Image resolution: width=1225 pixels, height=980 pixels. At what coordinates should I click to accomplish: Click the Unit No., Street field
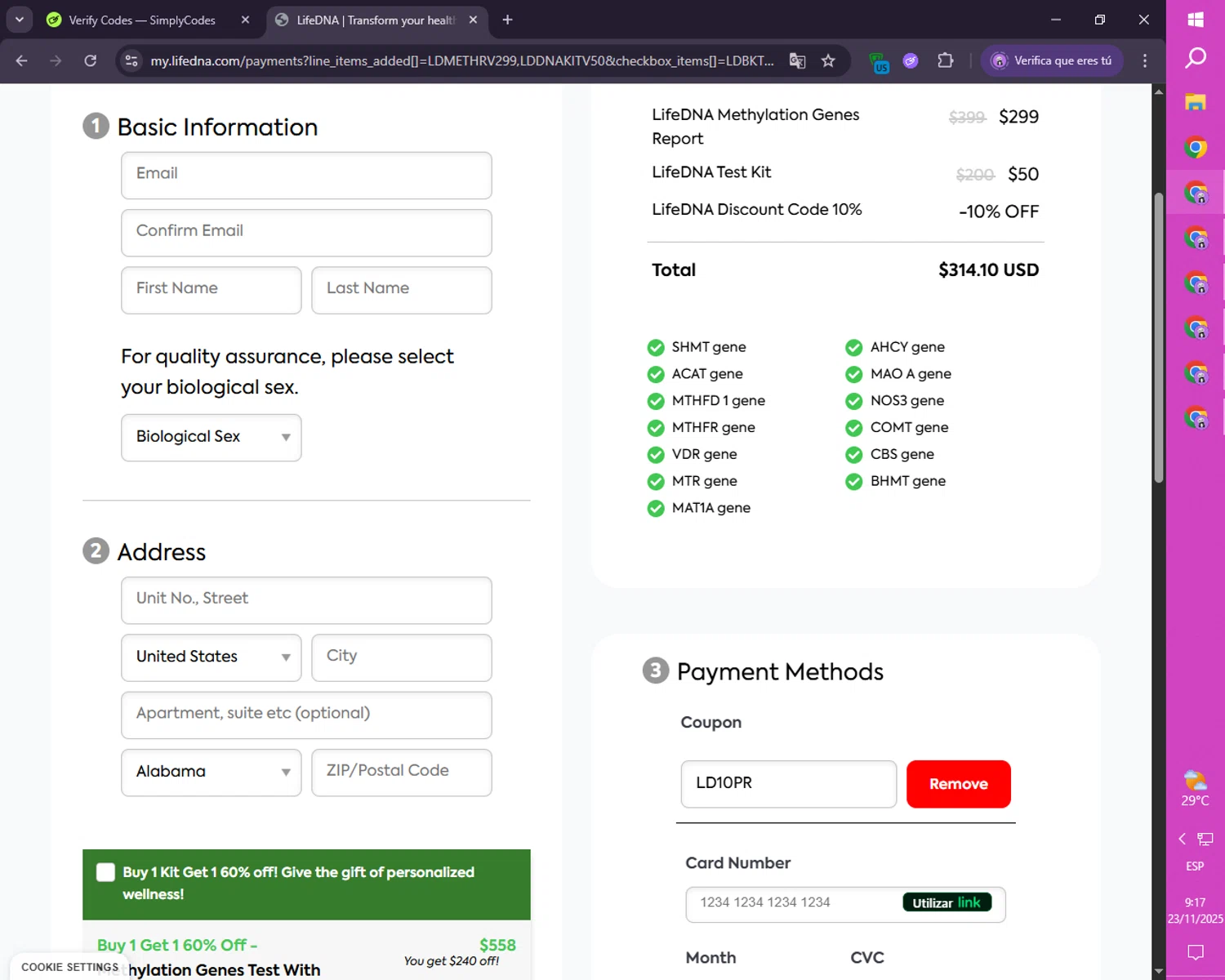pyautogui.click(x=306, y=600)
